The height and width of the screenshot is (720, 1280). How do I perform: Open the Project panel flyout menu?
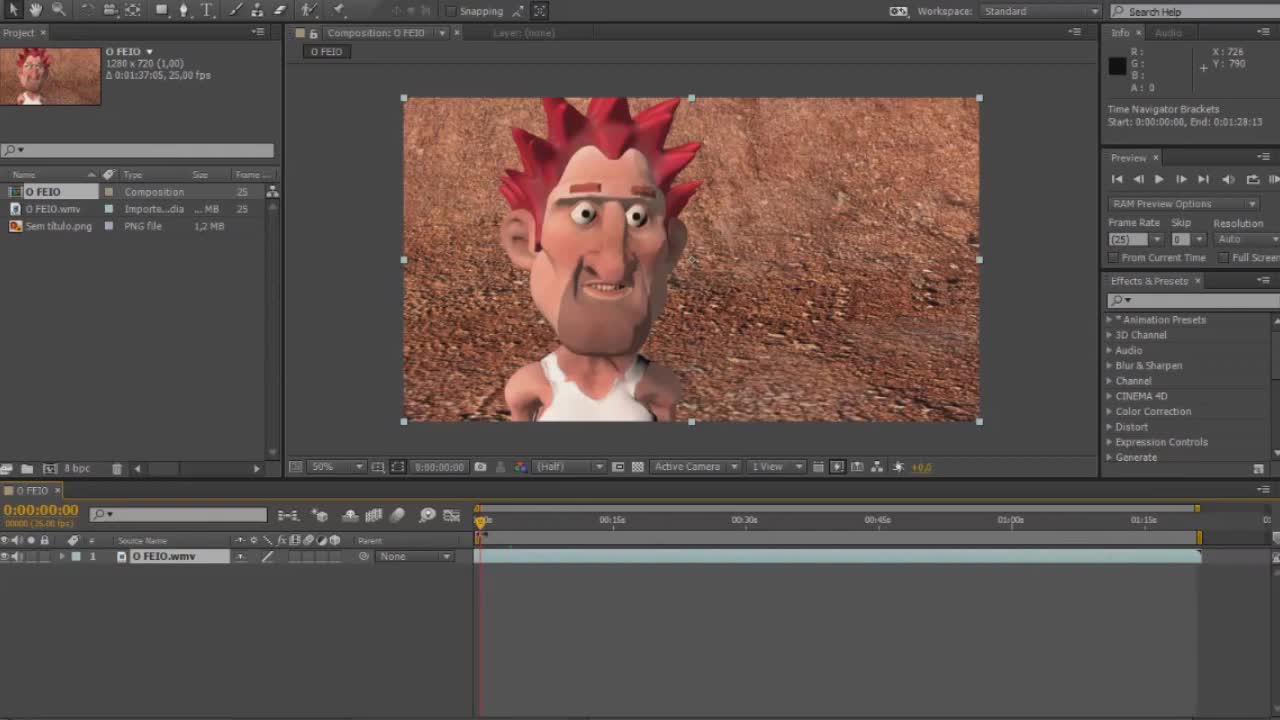pos(258,33)
